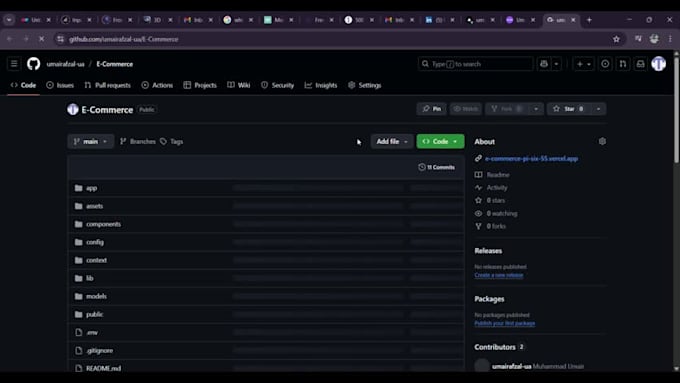
Task: Stop page loading with X button
Action: (42, 39)
